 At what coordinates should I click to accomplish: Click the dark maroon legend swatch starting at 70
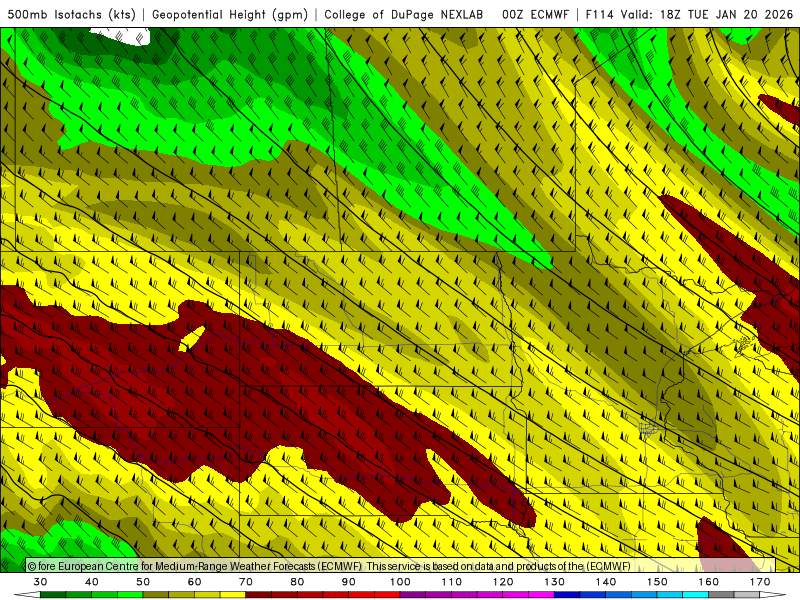coord(258,595)
